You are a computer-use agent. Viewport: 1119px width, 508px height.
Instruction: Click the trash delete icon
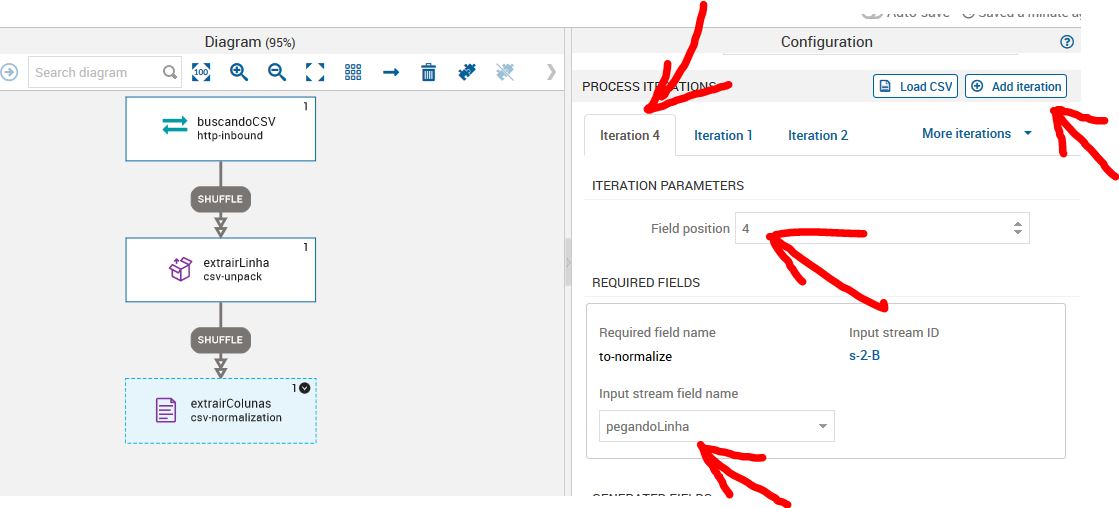[x=428, y=72]
